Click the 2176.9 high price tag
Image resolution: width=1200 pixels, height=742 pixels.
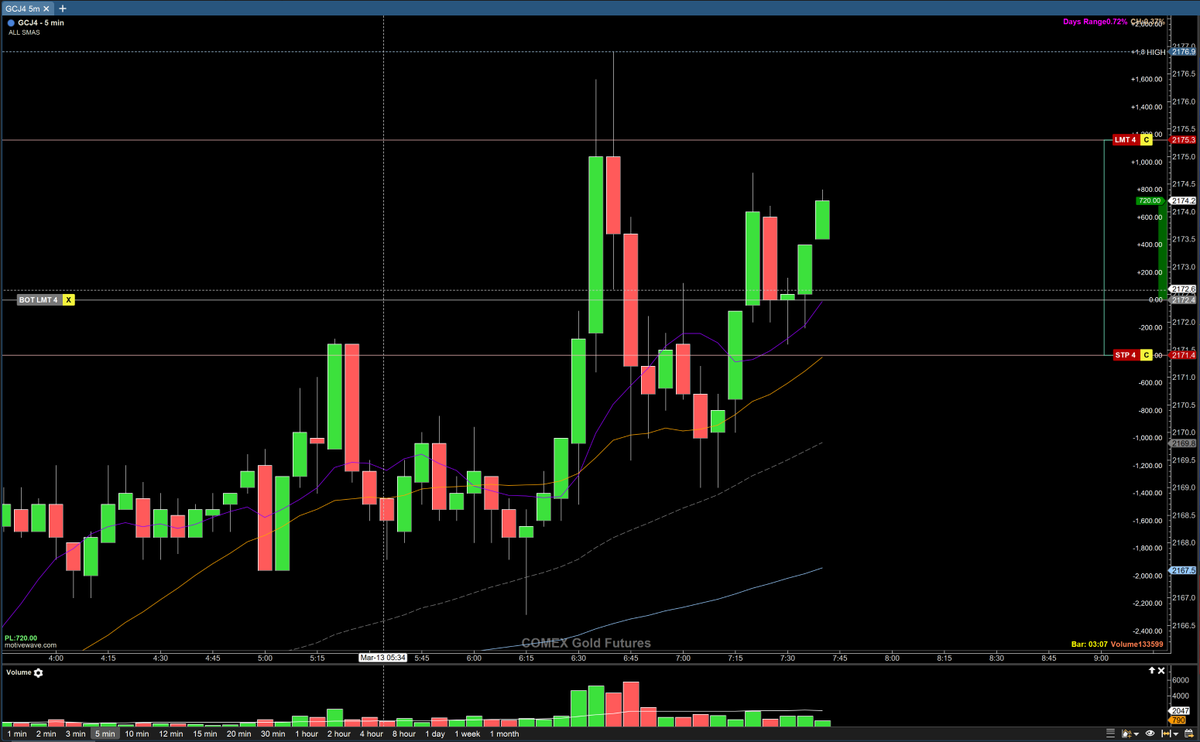pyautogui.click(x=1182, y=51)
